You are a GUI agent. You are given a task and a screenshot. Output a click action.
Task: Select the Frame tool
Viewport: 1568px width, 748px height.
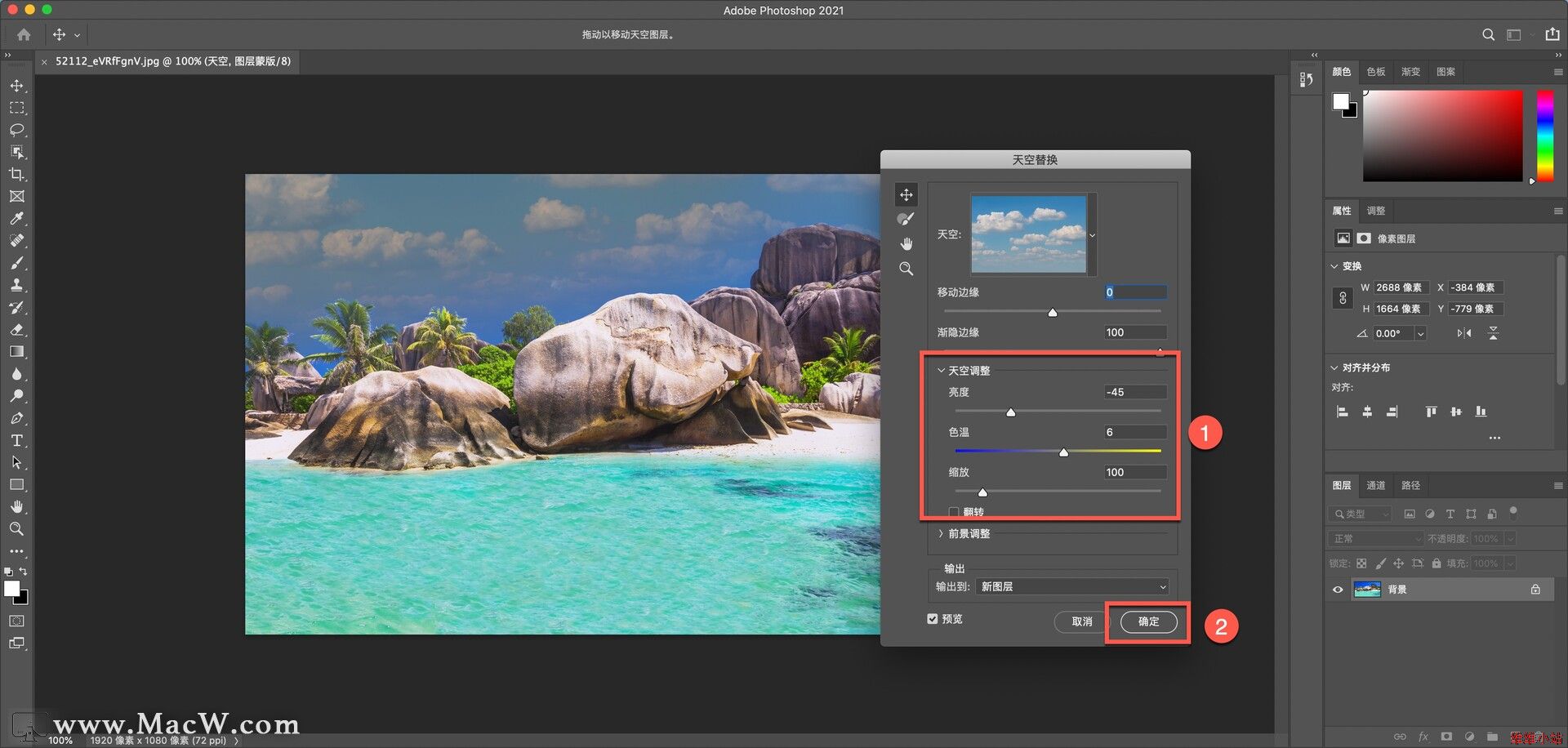16,196
